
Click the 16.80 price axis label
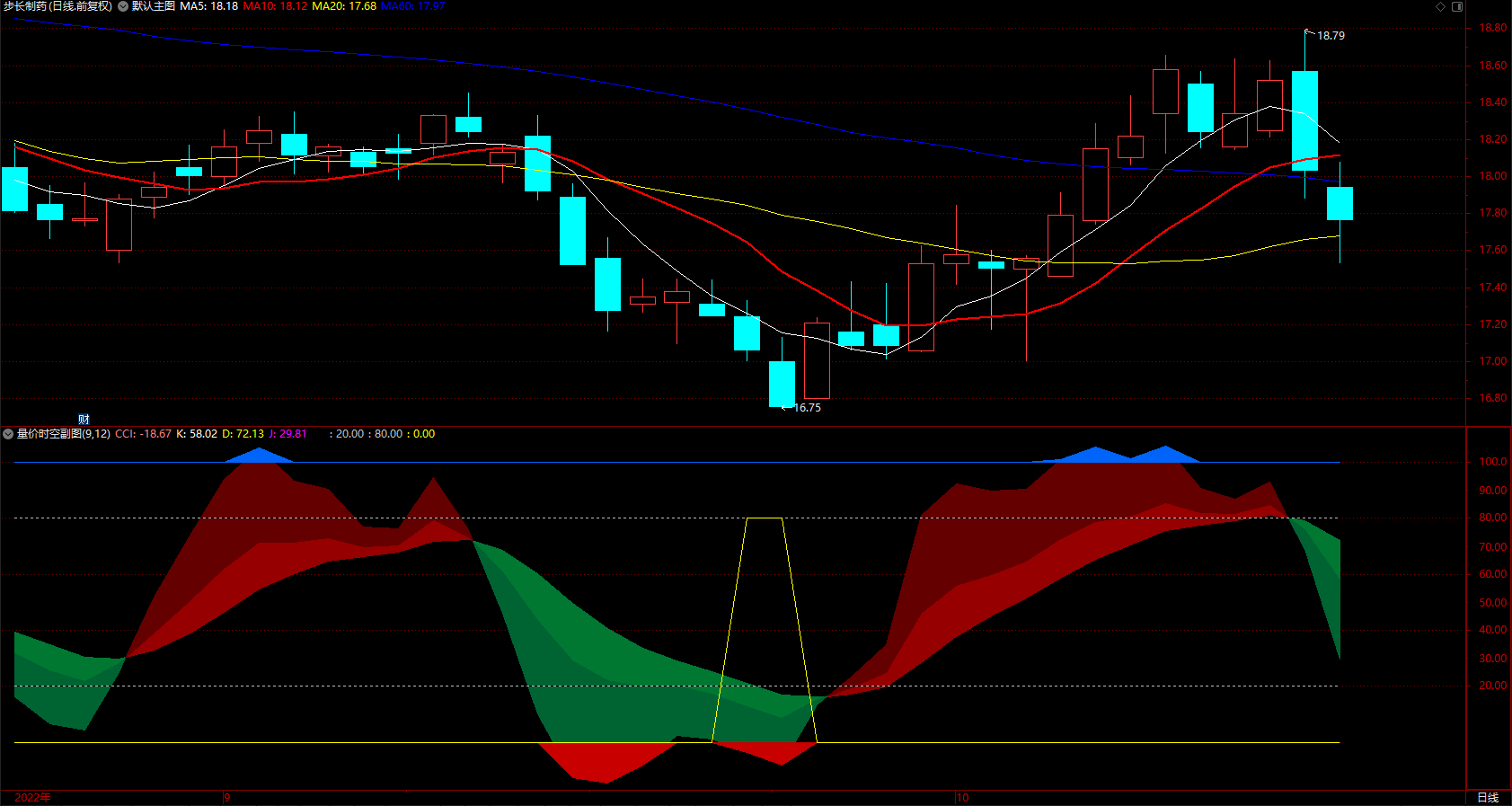pos(1493,398)
